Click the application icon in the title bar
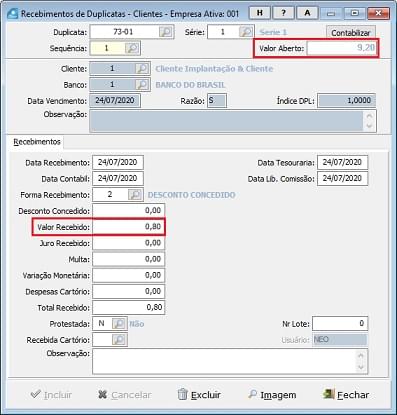Screen dimensions: 397x415 pos(13,14)
